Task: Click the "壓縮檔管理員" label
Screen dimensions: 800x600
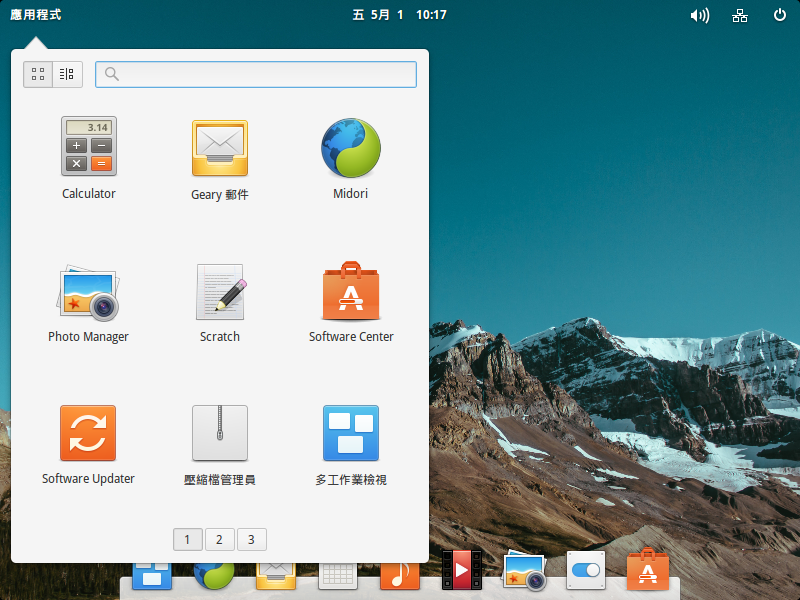Action: (x=220, y=480)
